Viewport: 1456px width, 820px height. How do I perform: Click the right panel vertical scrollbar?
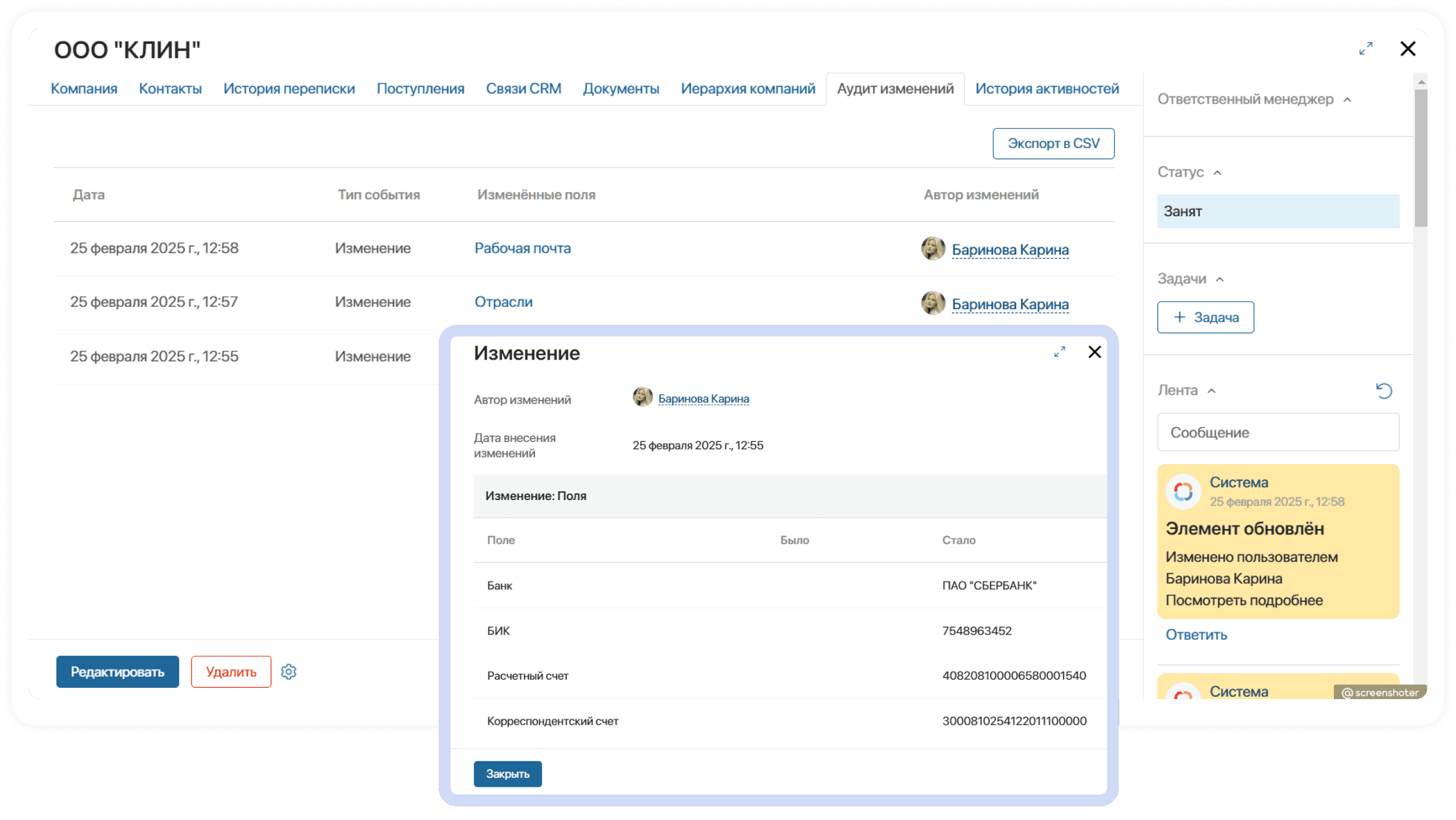click(x=1420, y=158)
